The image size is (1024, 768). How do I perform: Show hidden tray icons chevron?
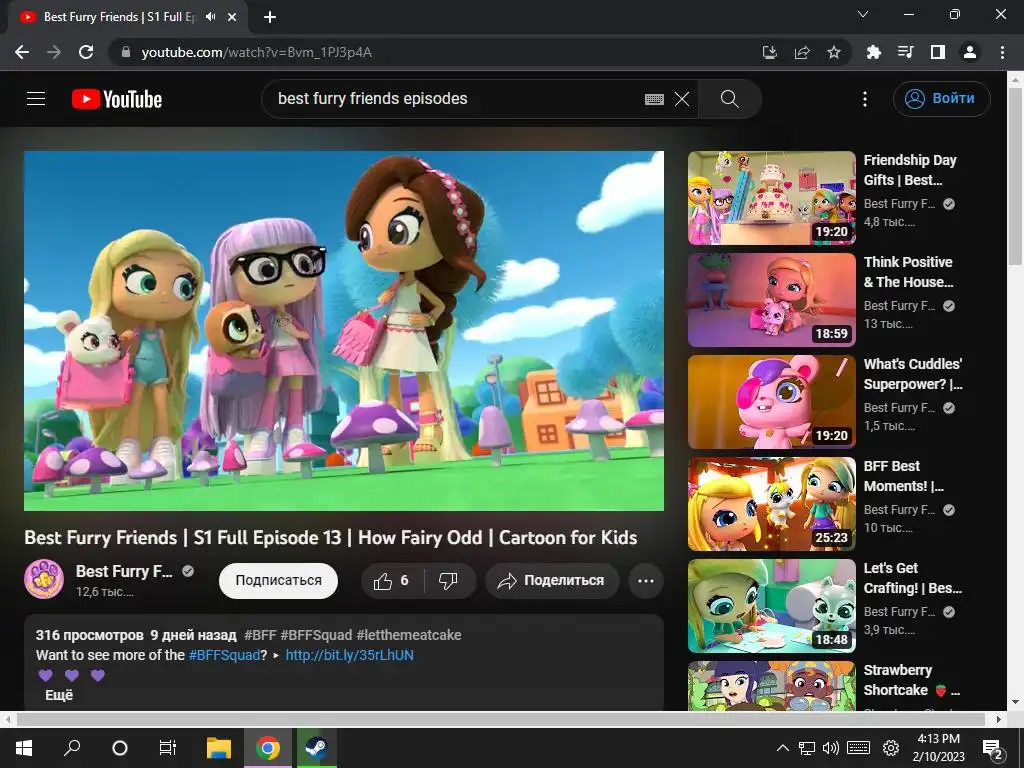pyautogui.click(x=782, y=748)
